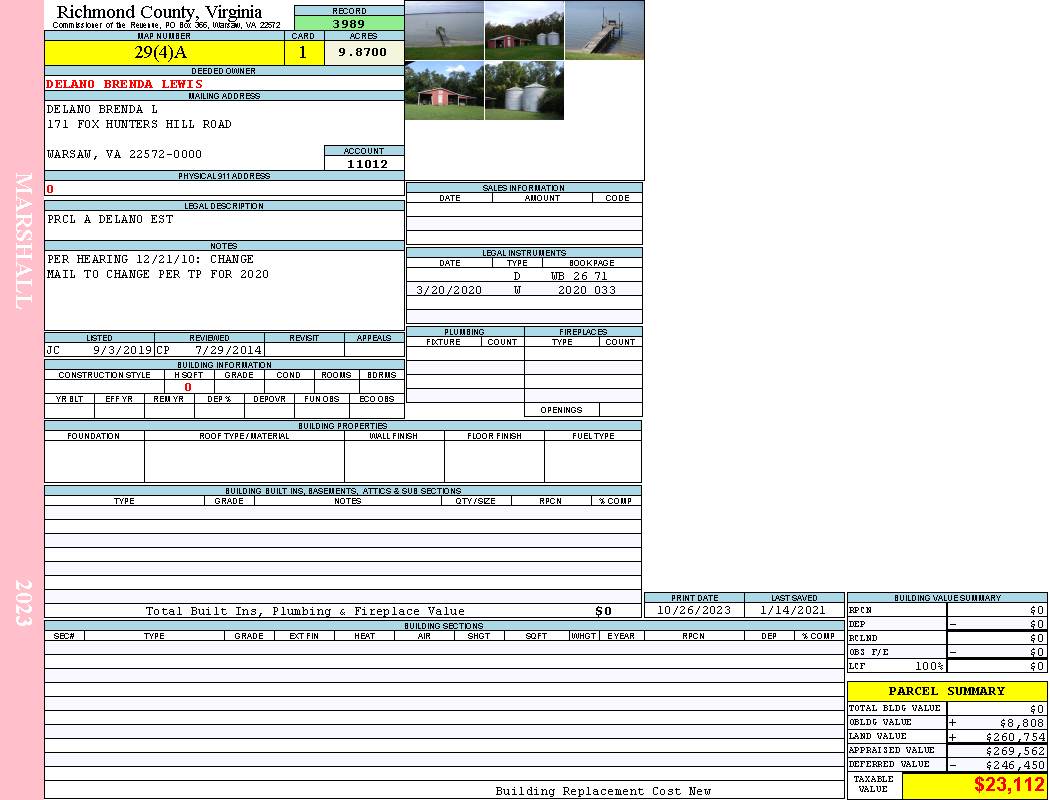Select the deferred value $246,450 amount
The height and width of the screenshot is (800, 1050).
pos(1014,765)
